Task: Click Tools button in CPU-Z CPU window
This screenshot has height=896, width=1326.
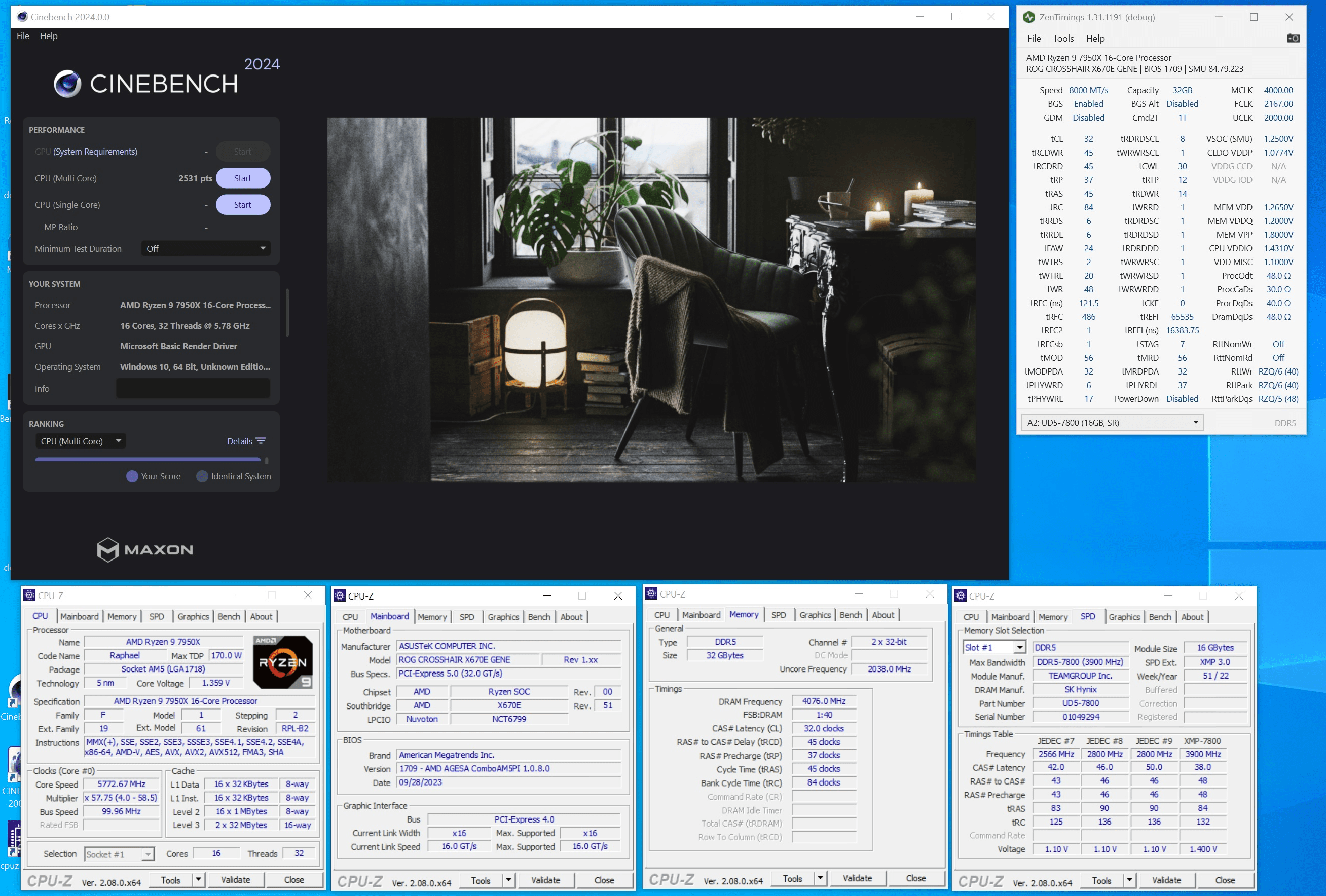Action: tap(171, 880)
